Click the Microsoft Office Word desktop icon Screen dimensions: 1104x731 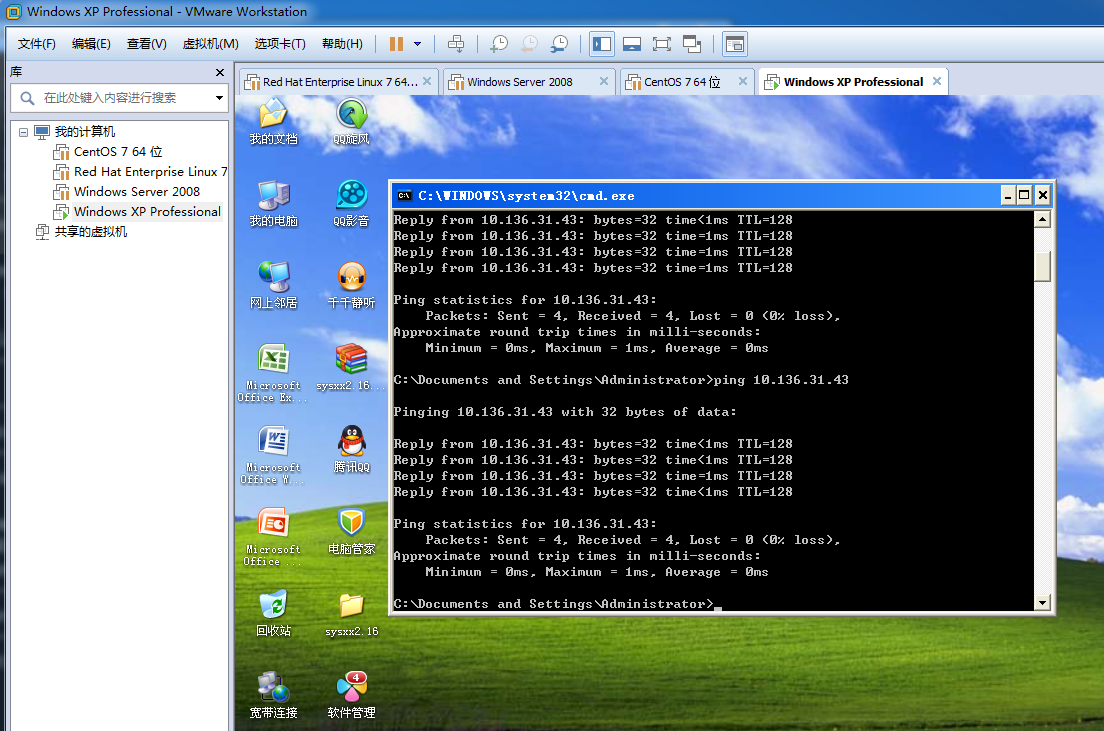[x=273, y=454]
